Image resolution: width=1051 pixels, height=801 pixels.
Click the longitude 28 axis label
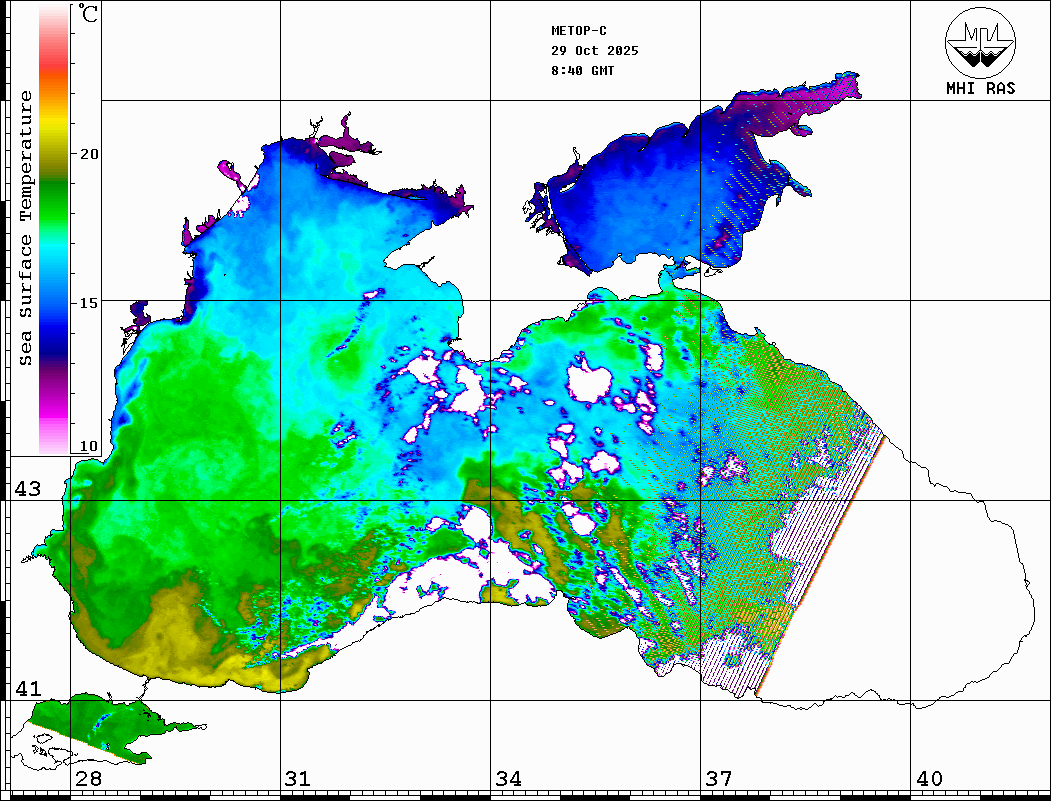(x=88, y=779)
